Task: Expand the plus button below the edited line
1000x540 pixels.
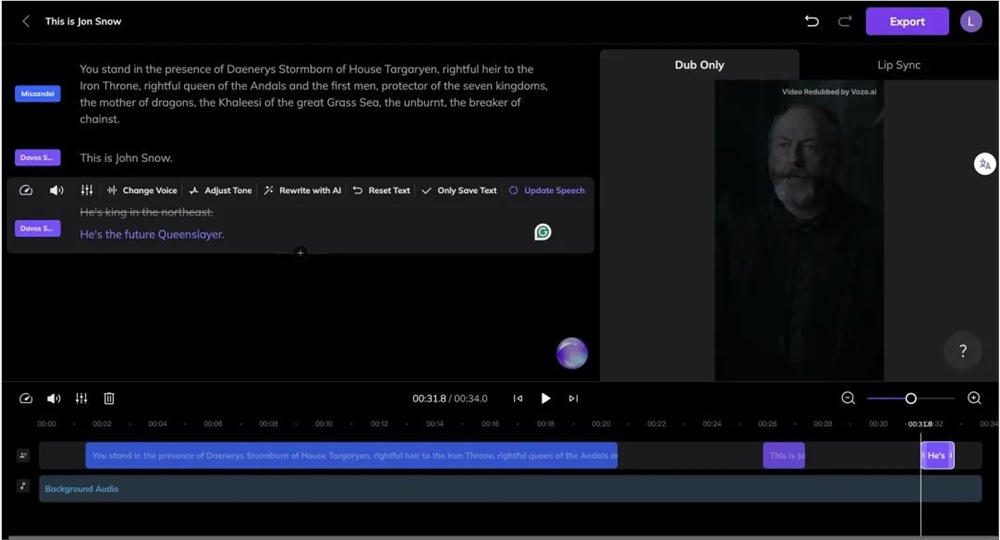Action: click(x=300, y=253)
